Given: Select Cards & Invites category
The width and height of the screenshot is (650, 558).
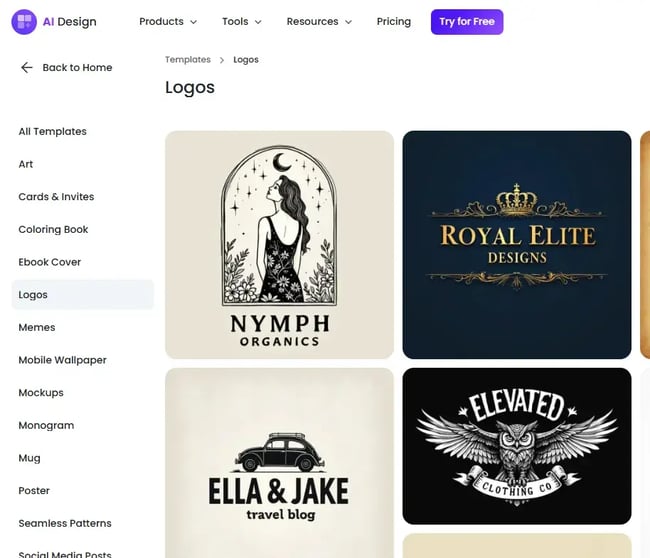Looking at the screenshot, I should coord(56,197).
